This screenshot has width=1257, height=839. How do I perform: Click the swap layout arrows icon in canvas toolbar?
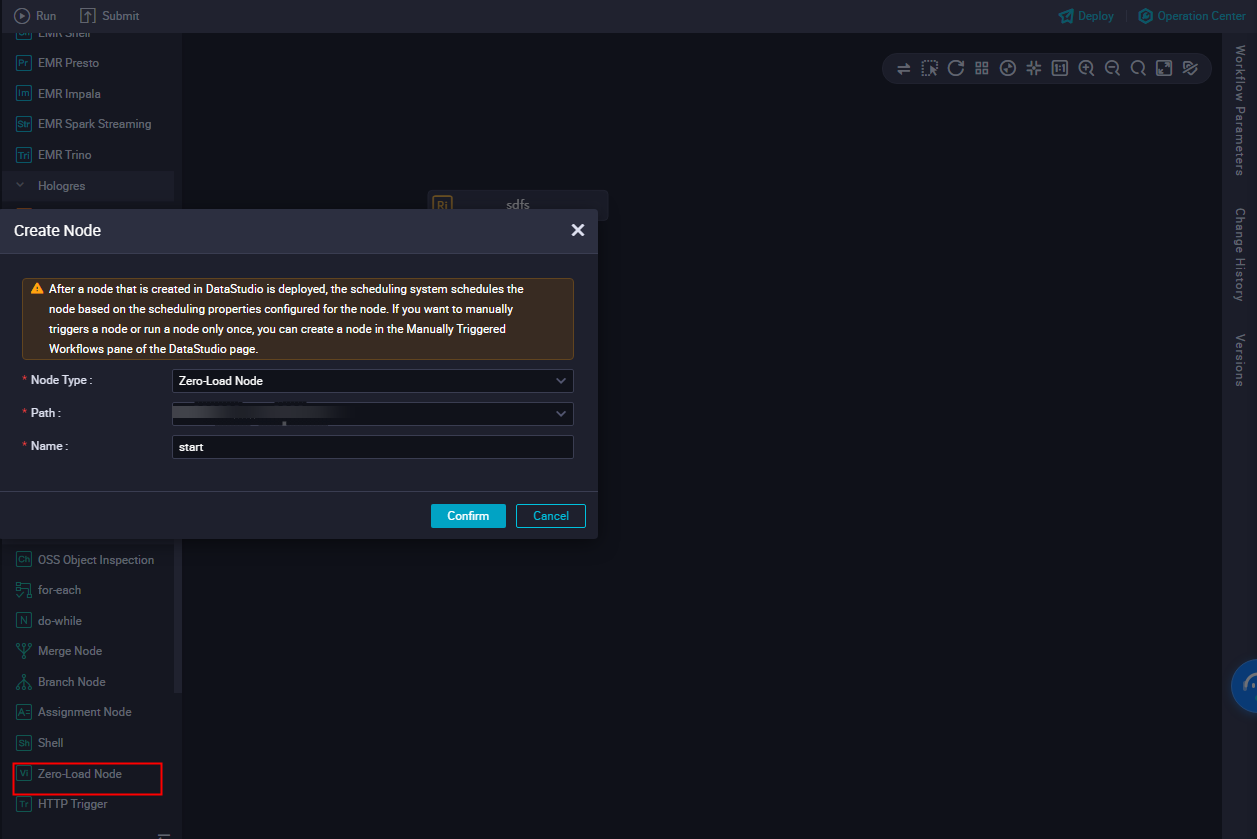point(904,68)
